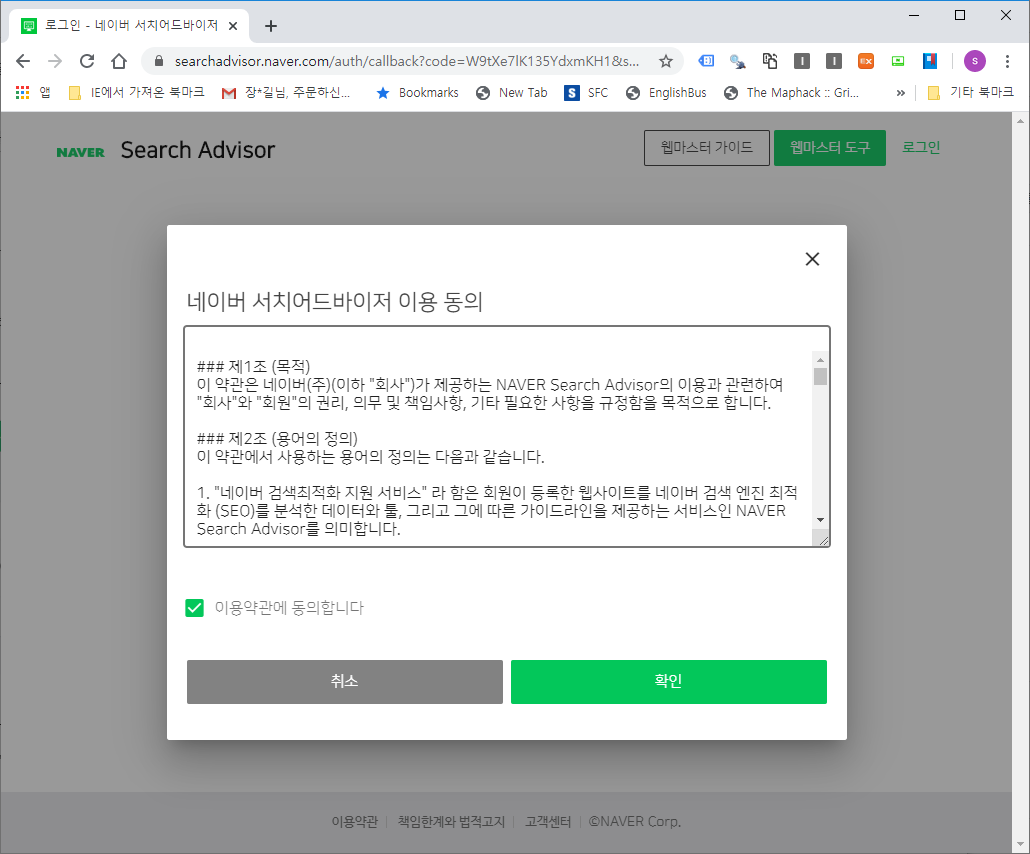Click the '### 제2조 (용어의 정의)' line
Image resolution: width=1030 pixels, height=854 pixels.
pos(277,438)
